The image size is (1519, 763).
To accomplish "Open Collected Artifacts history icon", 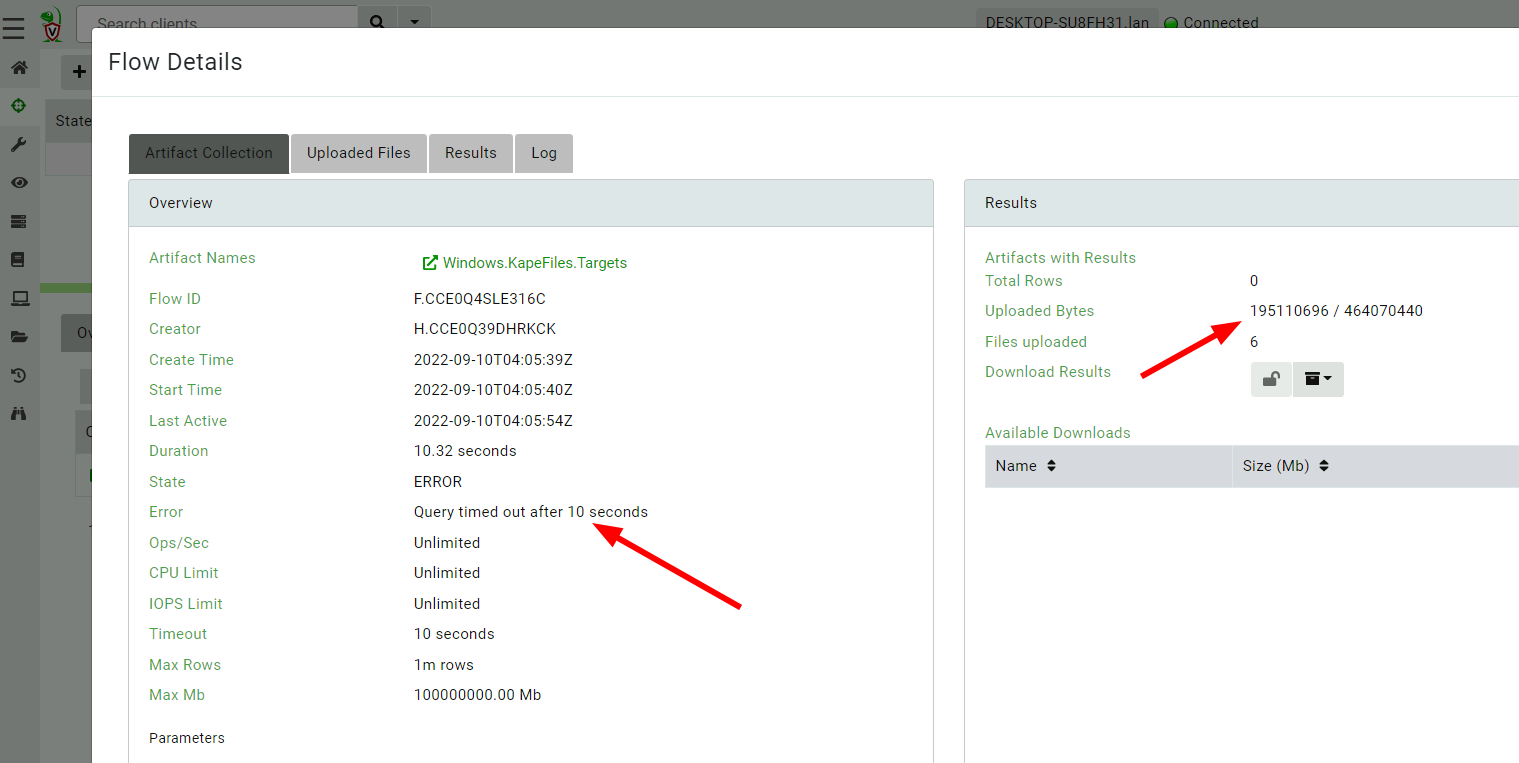I will click(x=19, y=375).
